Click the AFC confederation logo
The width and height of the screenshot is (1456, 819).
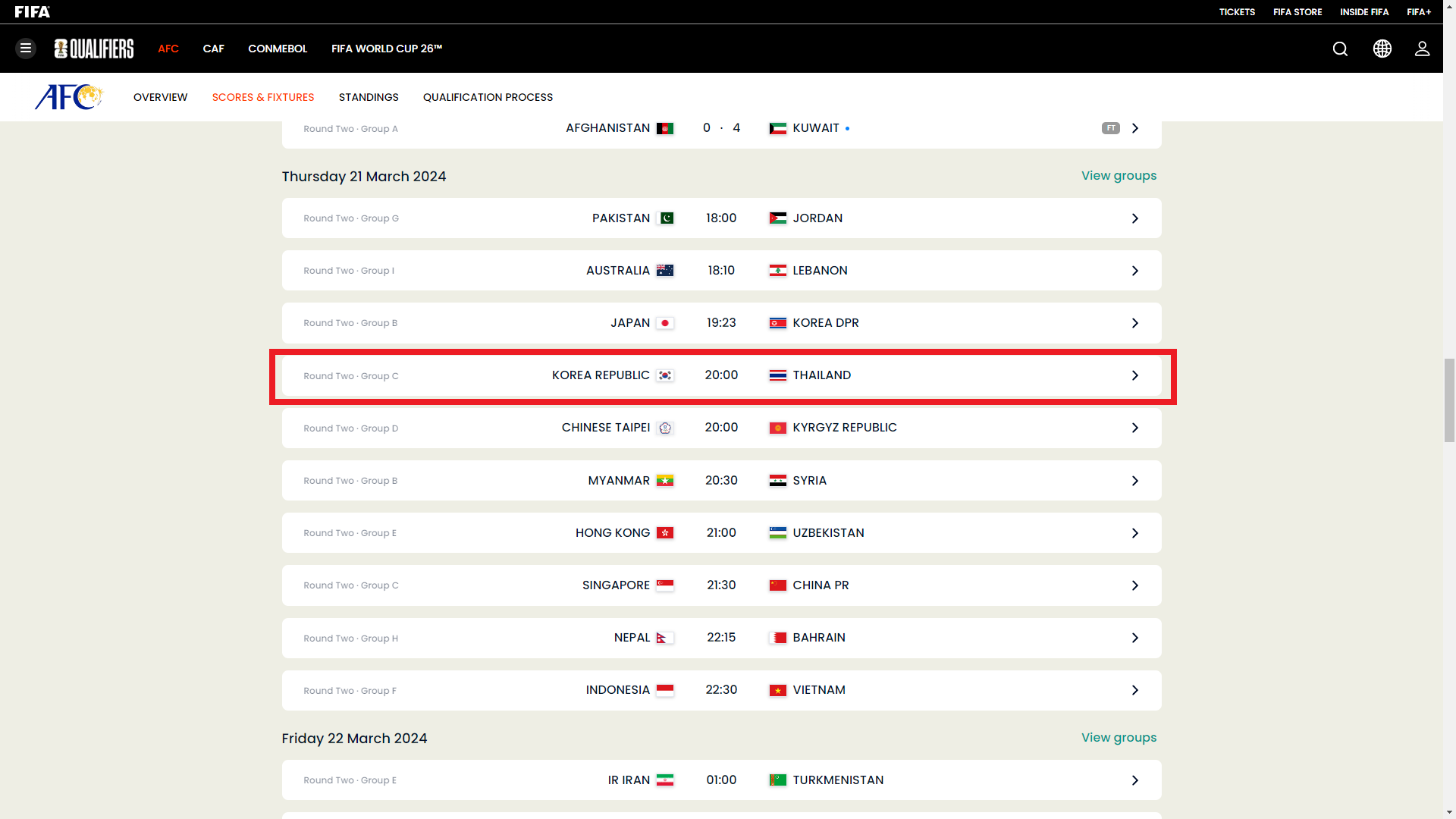pyautogui.click(x=68, y=97)
